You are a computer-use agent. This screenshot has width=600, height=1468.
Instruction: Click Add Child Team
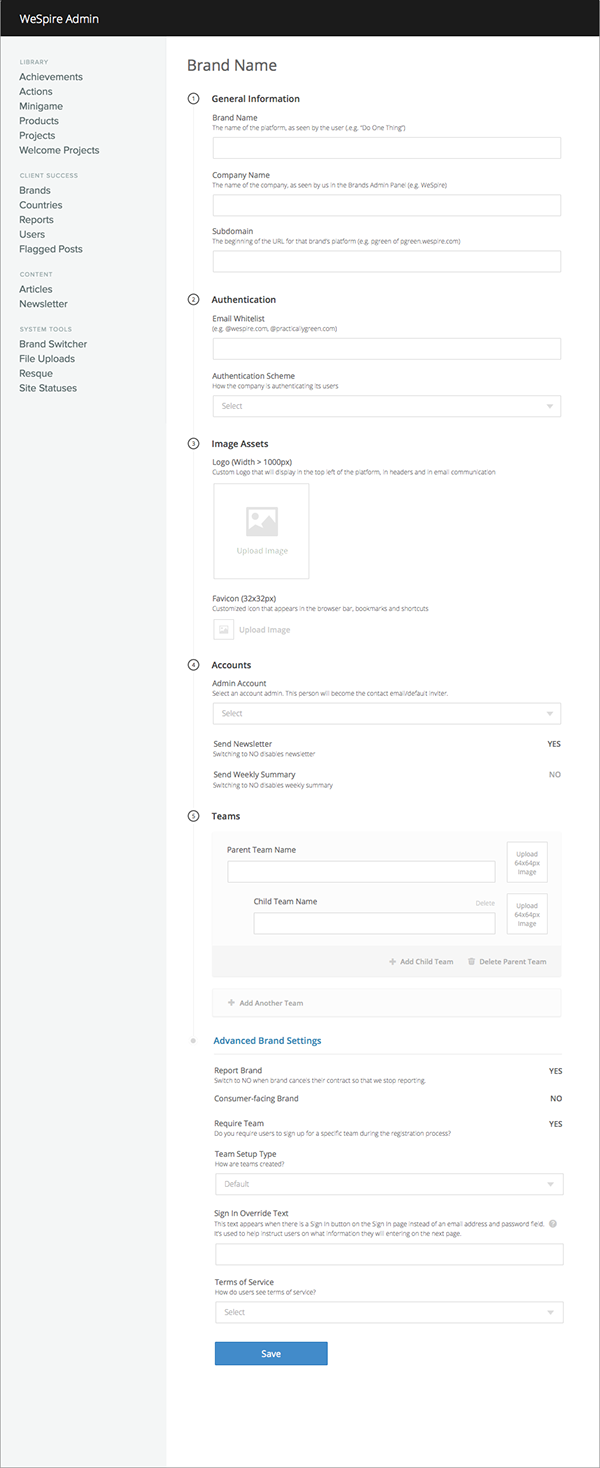point(427,962)
